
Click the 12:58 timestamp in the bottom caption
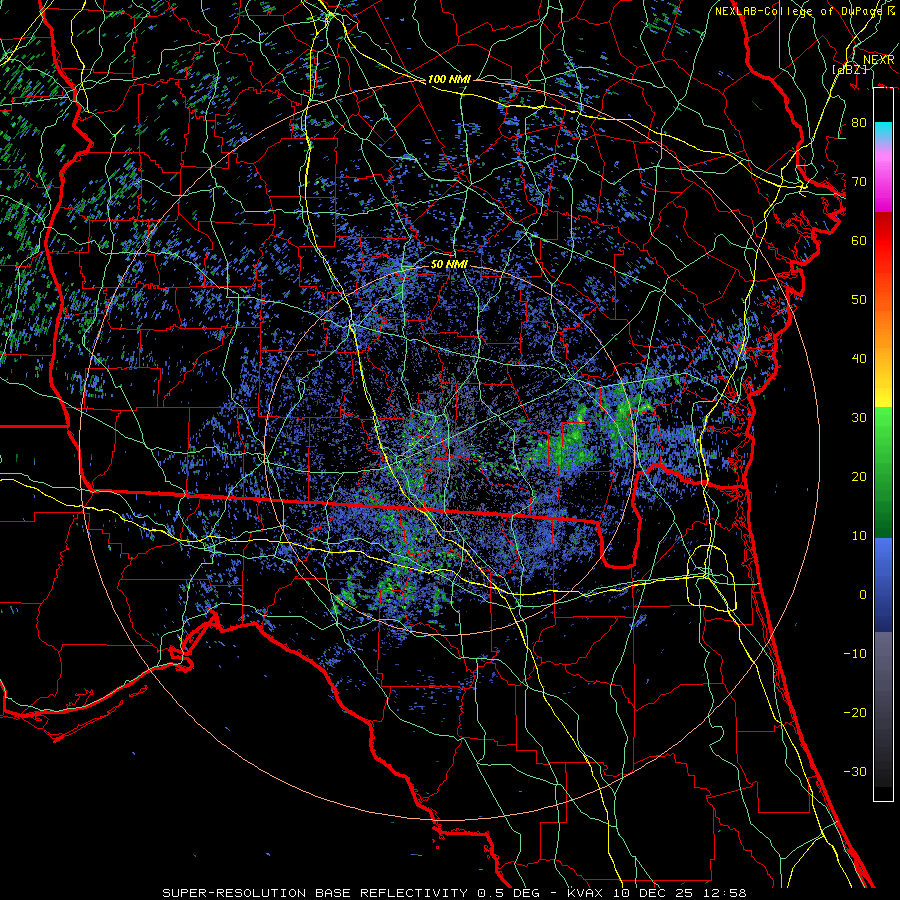pos(726,893)
